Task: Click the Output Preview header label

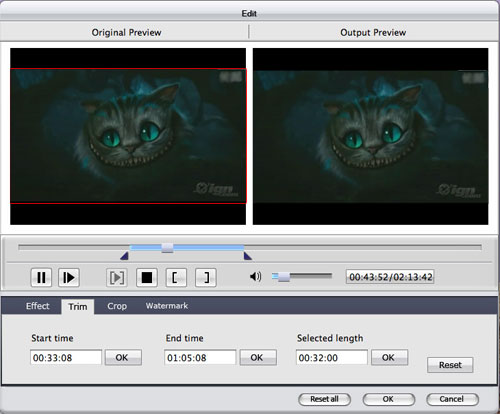Action: 373,33
